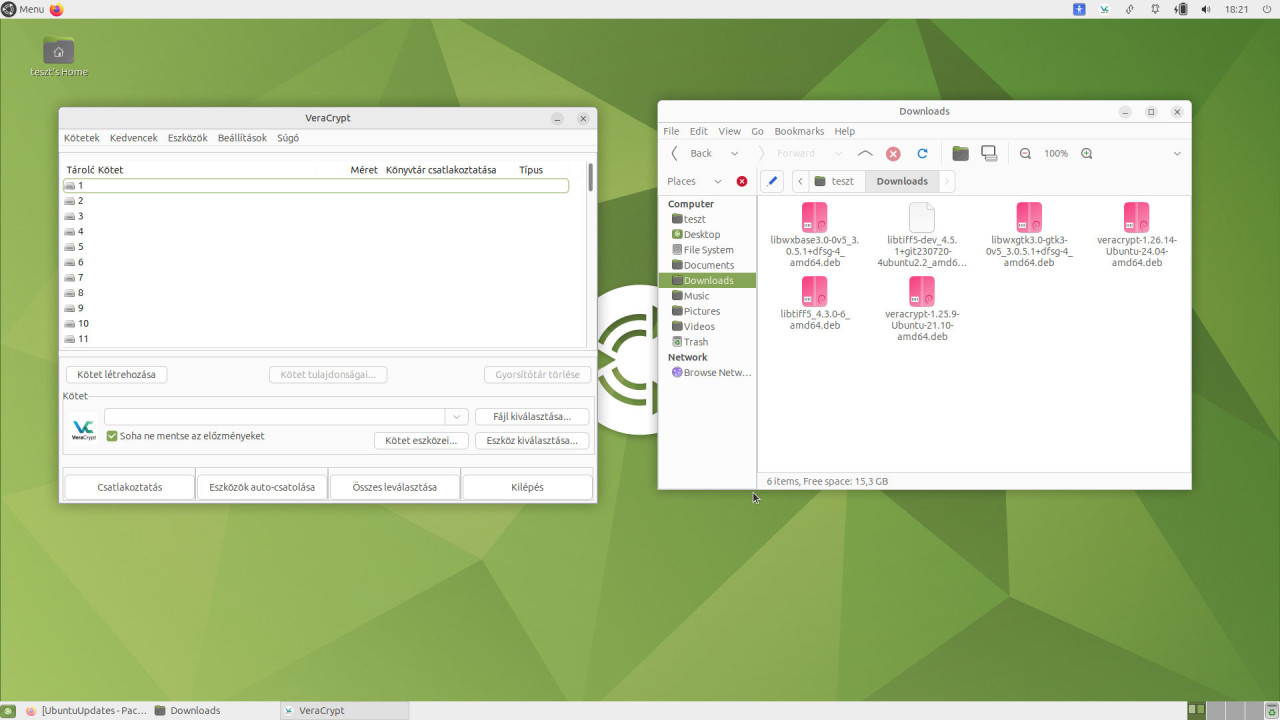Open Pictures in Places sidebar
1280x720 pixels.
(701, 311)
